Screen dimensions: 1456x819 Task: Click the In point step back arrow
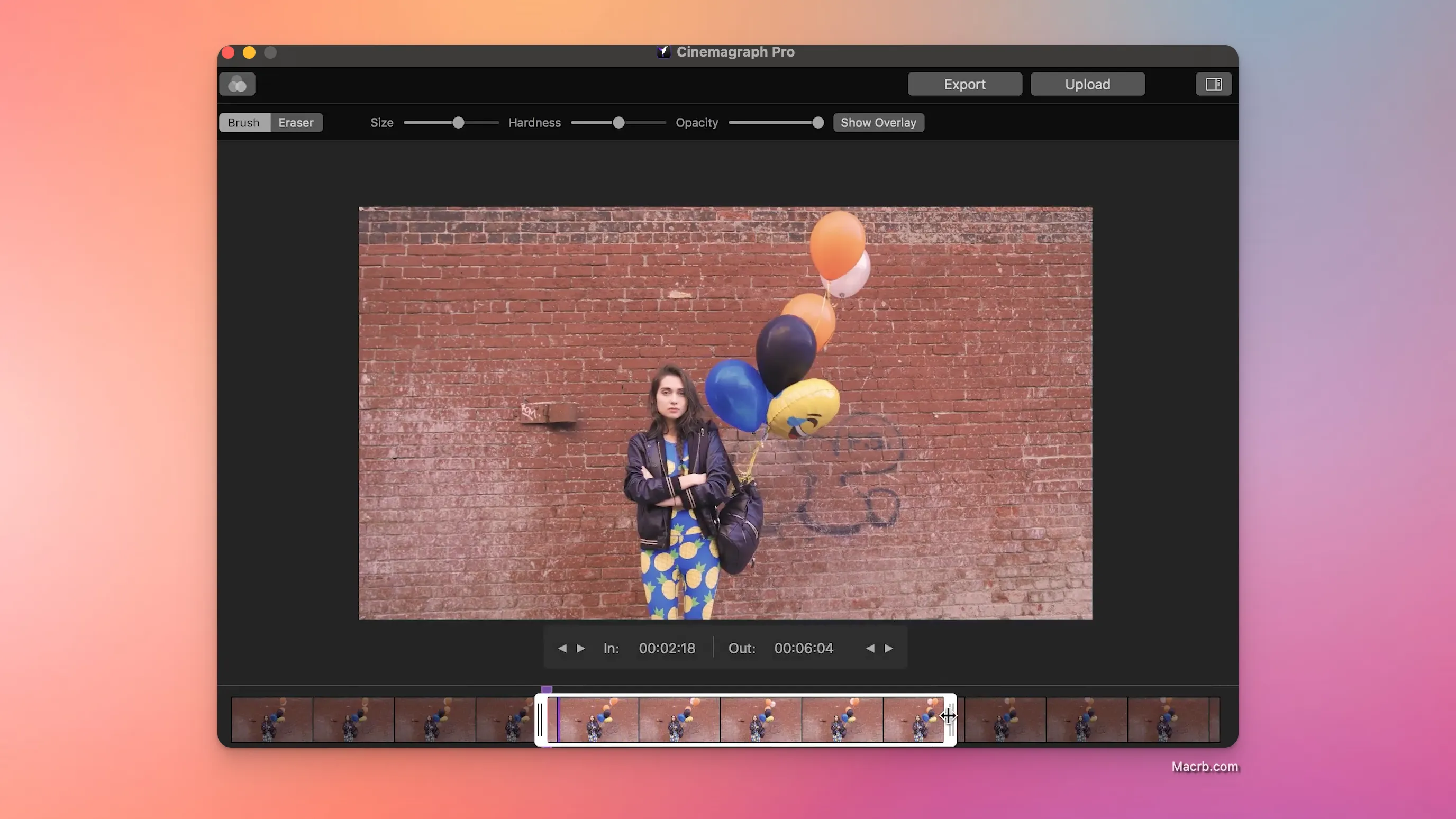point(562,649)
